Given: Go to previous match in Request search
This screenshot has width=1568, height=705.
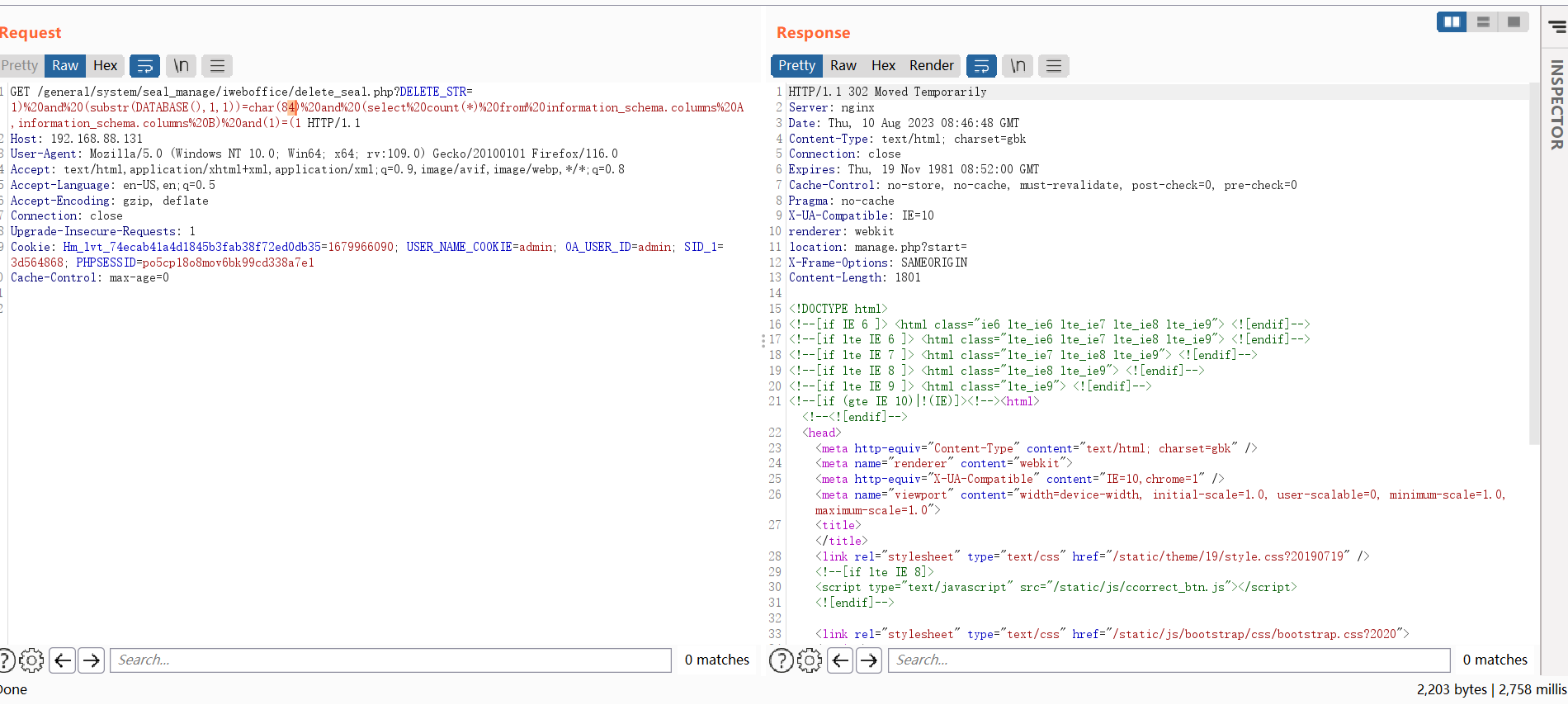Looking at the screenshot, I should click(x=63, y=660).
